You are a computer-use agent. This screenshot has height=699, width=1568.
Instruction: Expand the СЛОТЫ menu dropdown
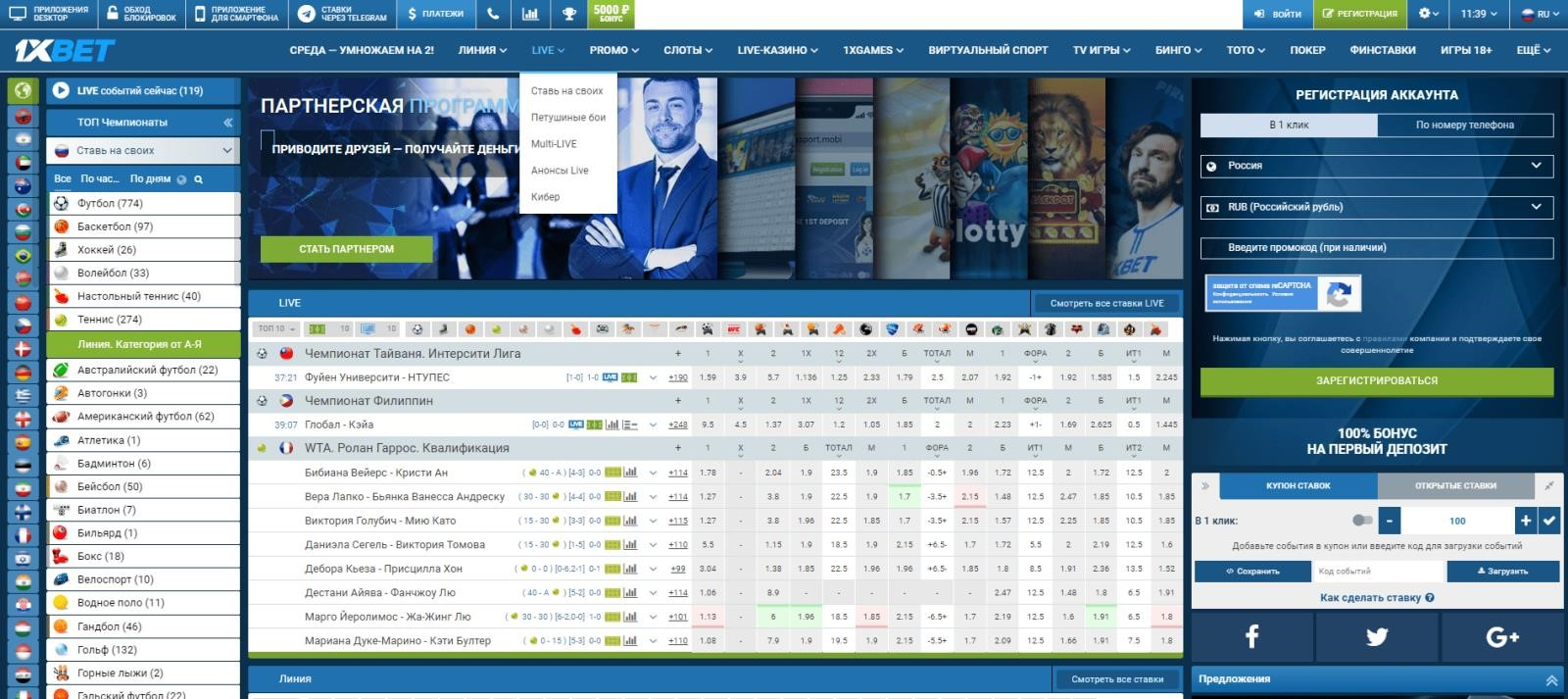(688, 50)
